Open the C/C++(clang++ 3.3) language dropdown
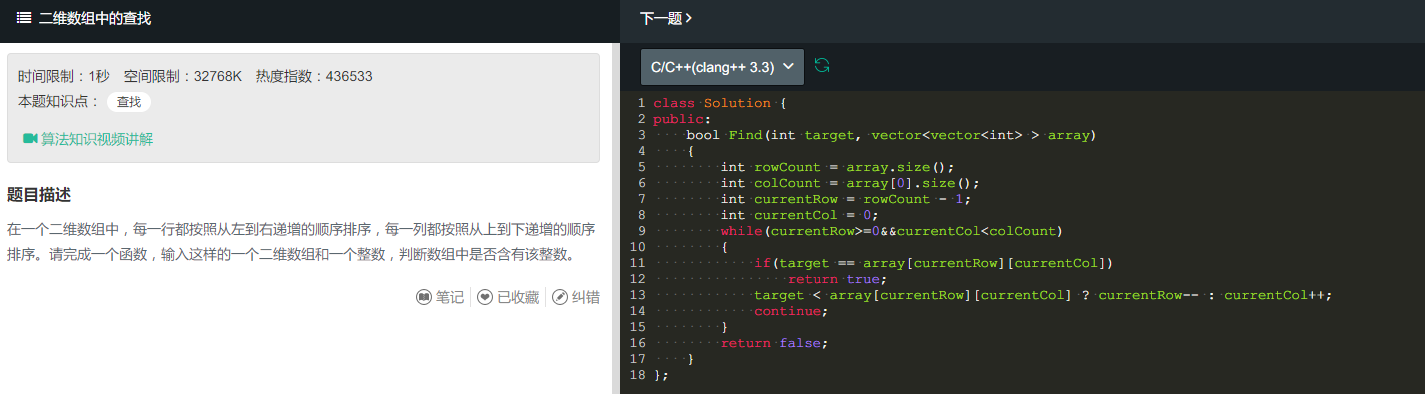The height and width of the screenshot is (394, 1425). tap(722, 67)
